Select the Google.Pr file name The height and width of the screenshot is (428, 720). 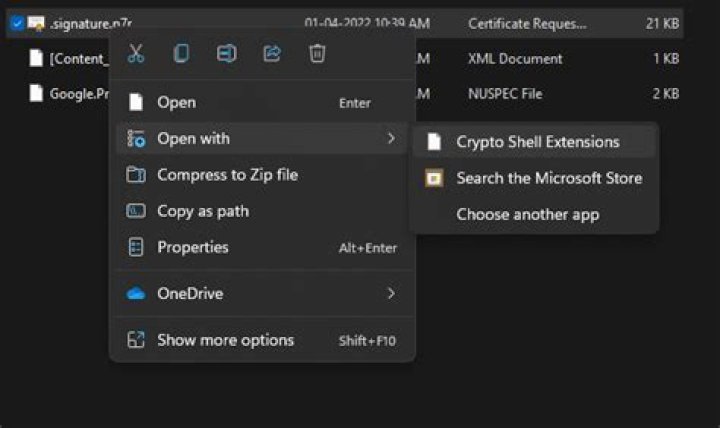click(x=79, y=94)
